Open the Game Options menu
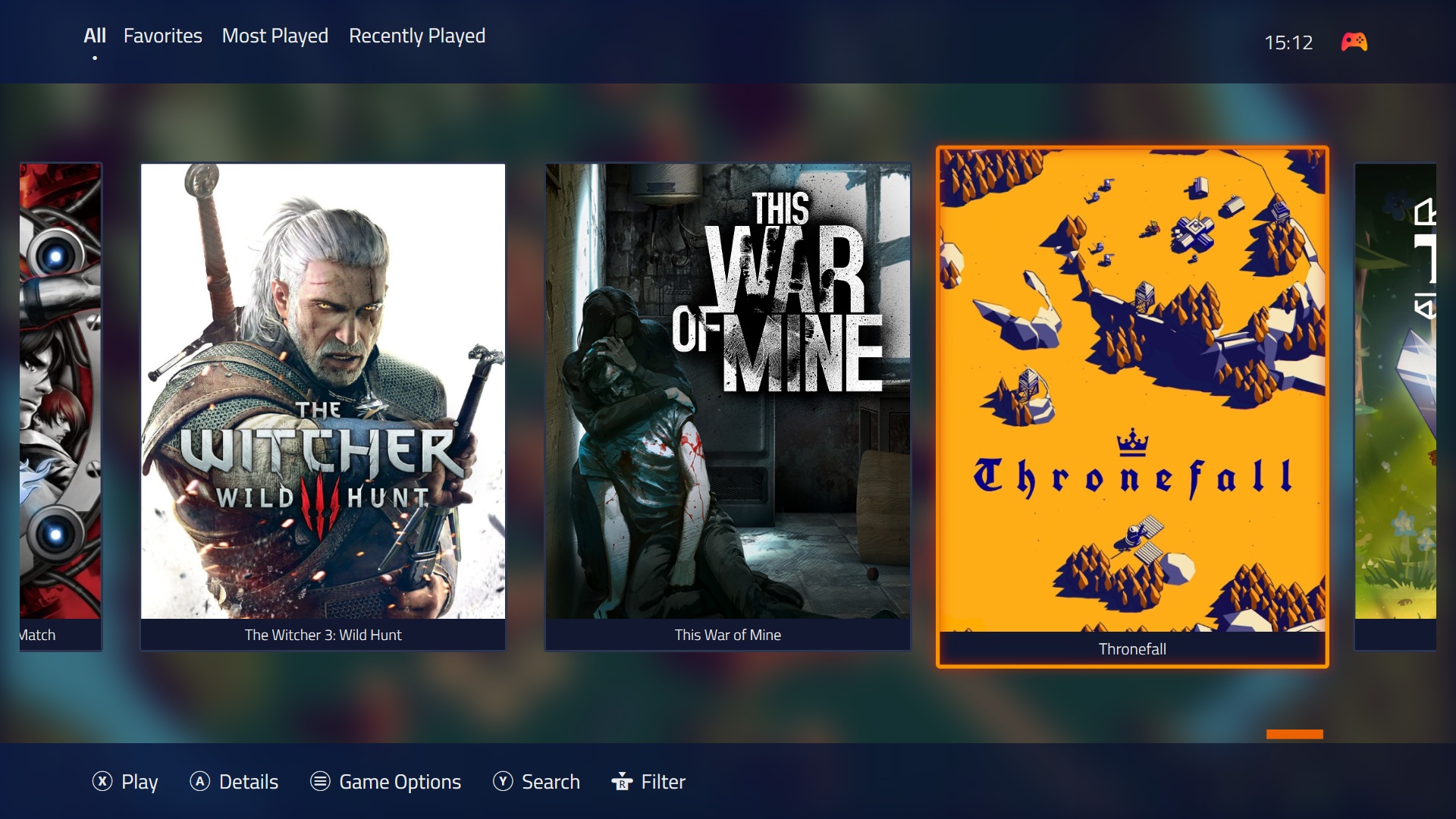The image size is (1456, 819). pyautogui.click(x=400, y=781)
